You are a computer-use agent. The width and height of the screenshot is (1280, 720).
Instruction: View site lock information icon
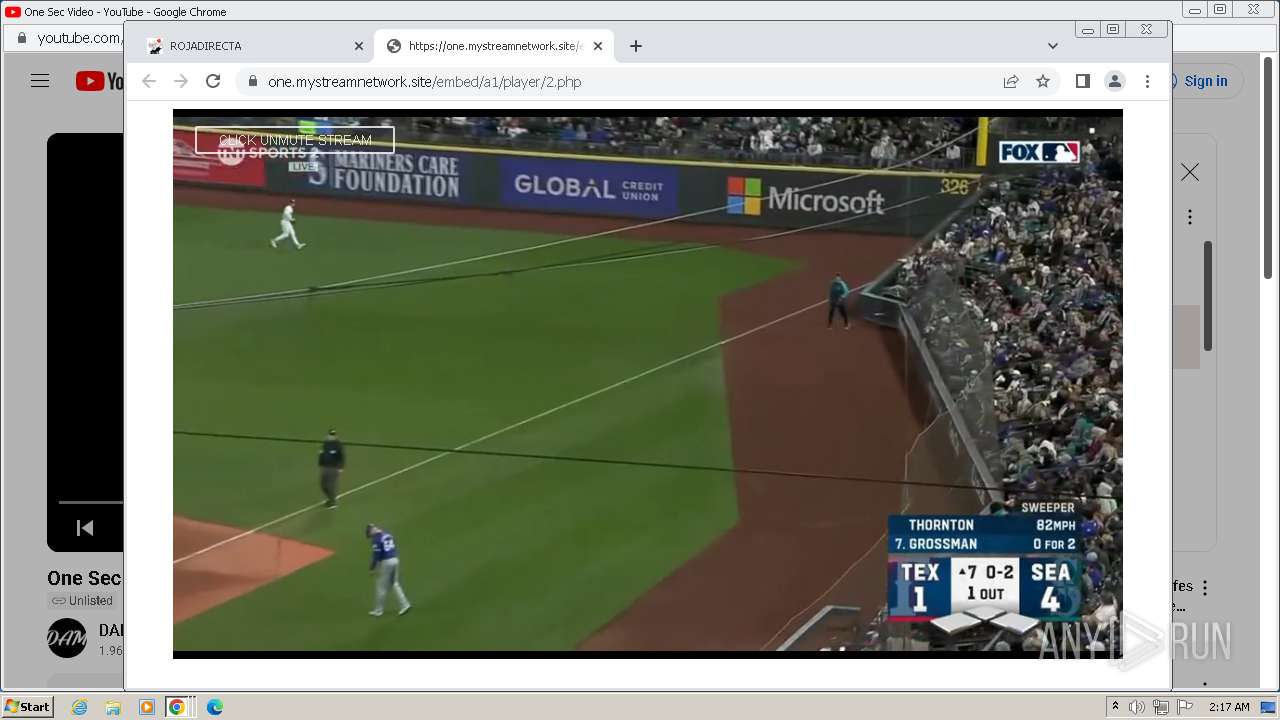252,81
